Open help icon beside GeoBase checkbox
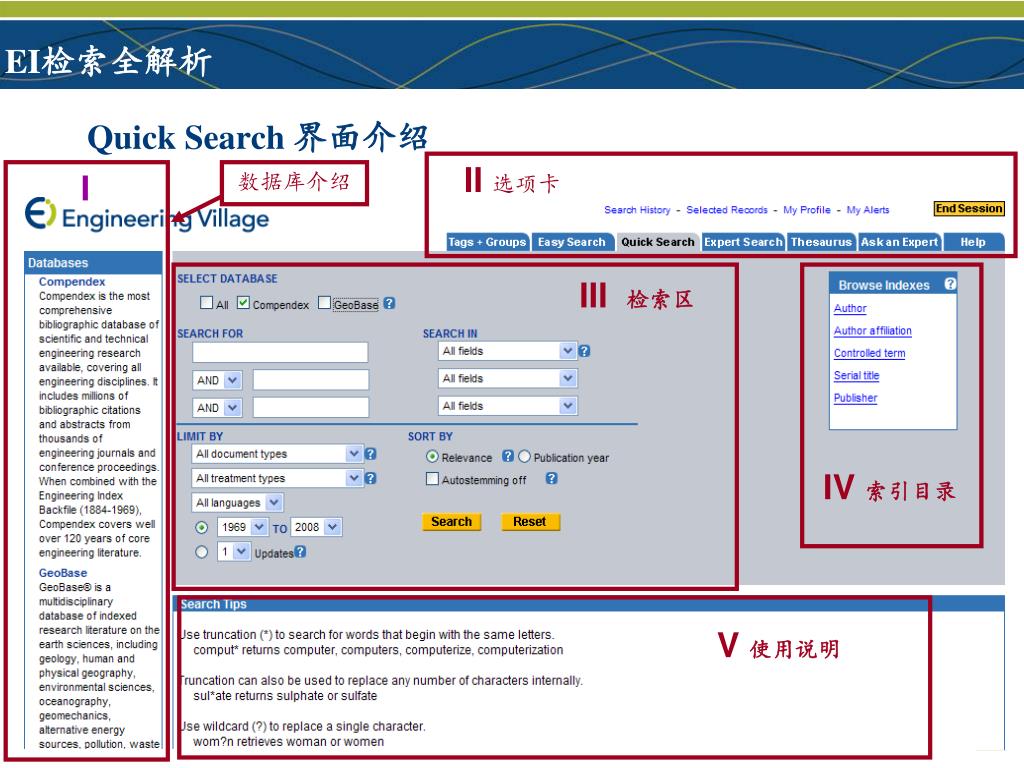This screenshot has height=768, width=1024. pyautogui.click(x=389, y=303)
